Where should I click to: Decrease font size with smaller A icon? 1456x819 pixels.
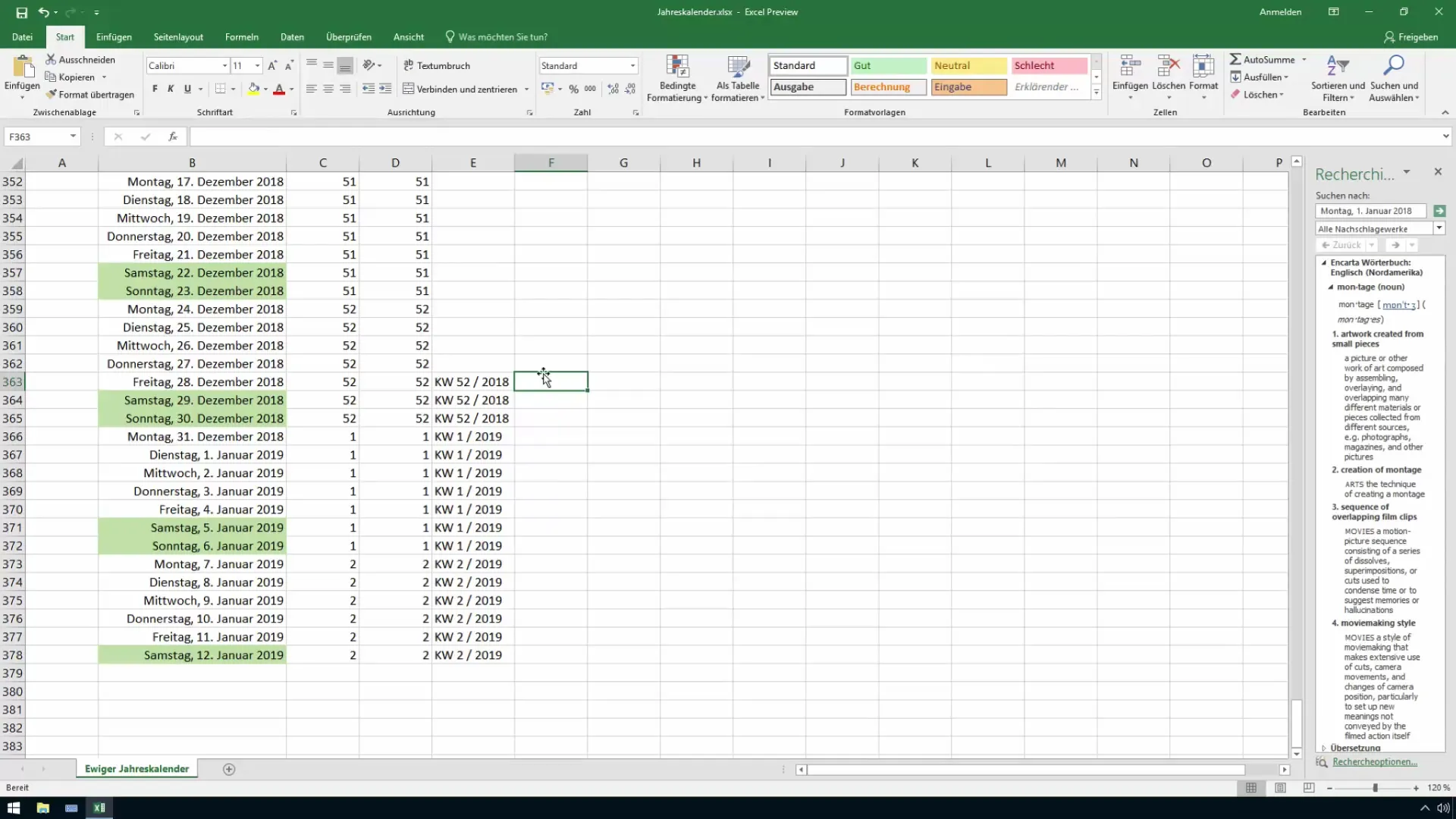coord(289,66)
